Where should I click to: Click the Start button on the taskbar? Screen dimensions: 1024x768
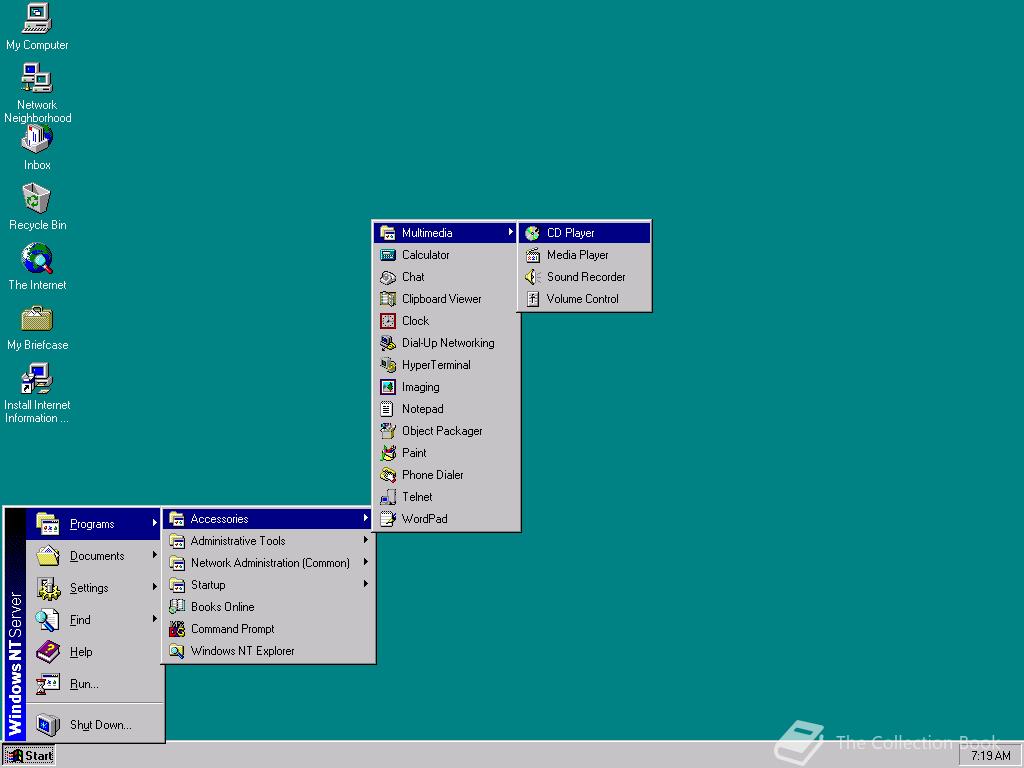(x=29, y=756)
